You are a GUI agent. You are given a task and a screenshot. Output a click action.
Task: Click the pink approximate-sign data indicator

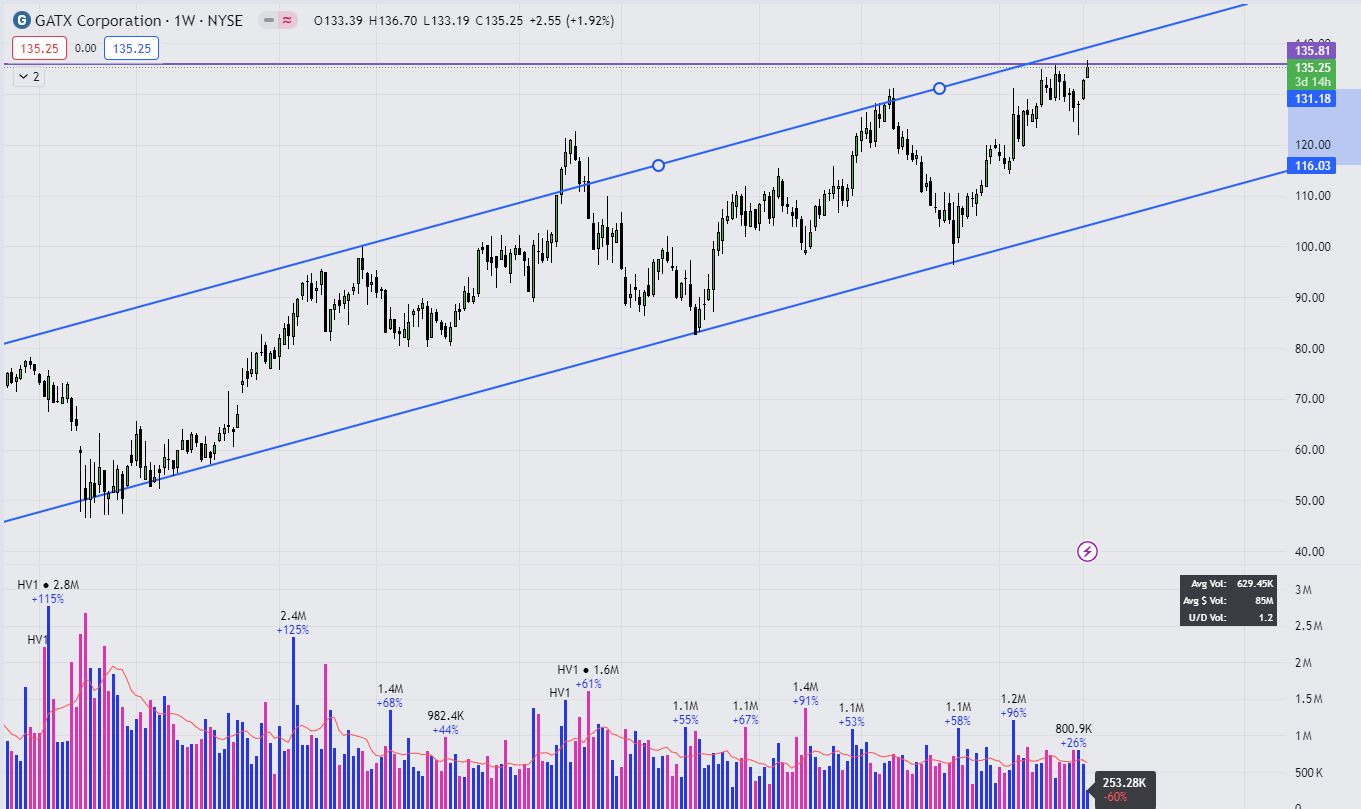(287, 20)
